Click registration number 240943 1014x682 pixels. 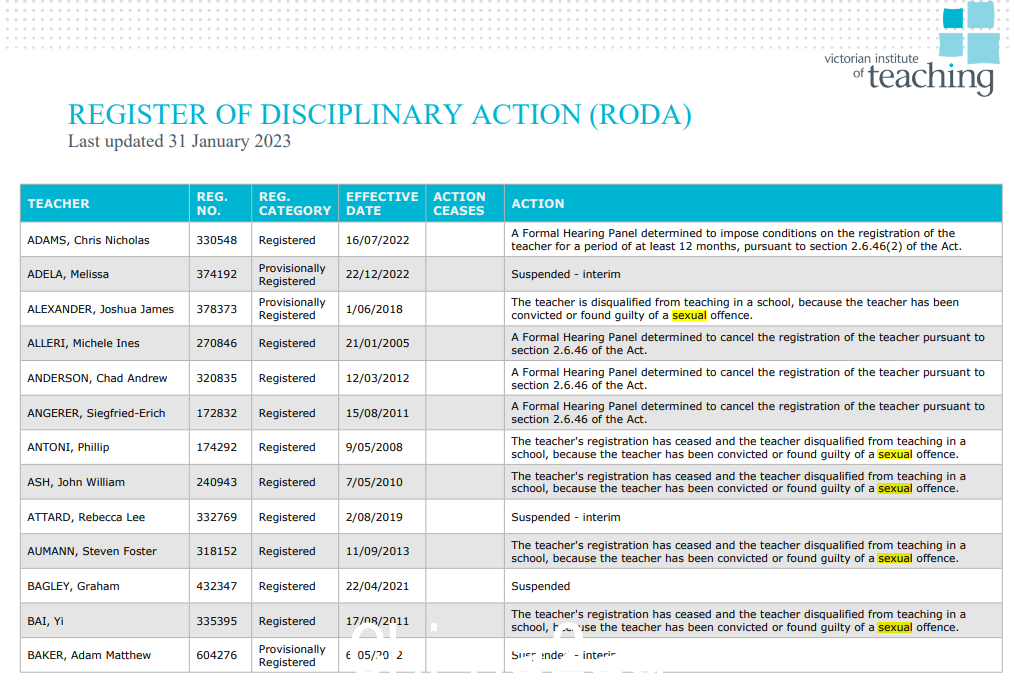tap(217, 482)
